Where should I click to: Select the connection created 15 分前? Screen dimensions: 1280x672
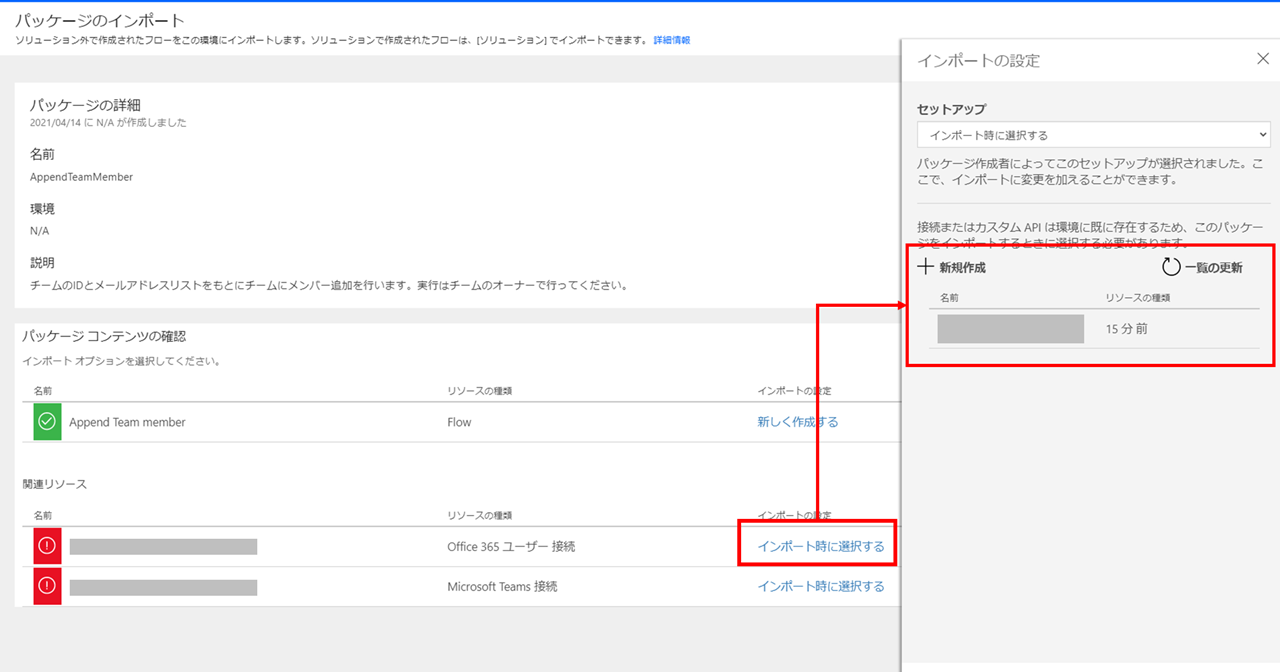[1010, 328]
